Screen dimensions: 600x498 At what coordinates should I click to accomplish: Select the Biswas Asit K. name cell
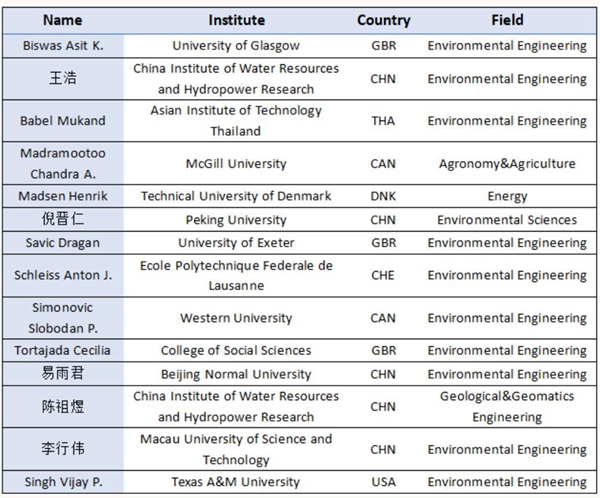click(63, 45)
